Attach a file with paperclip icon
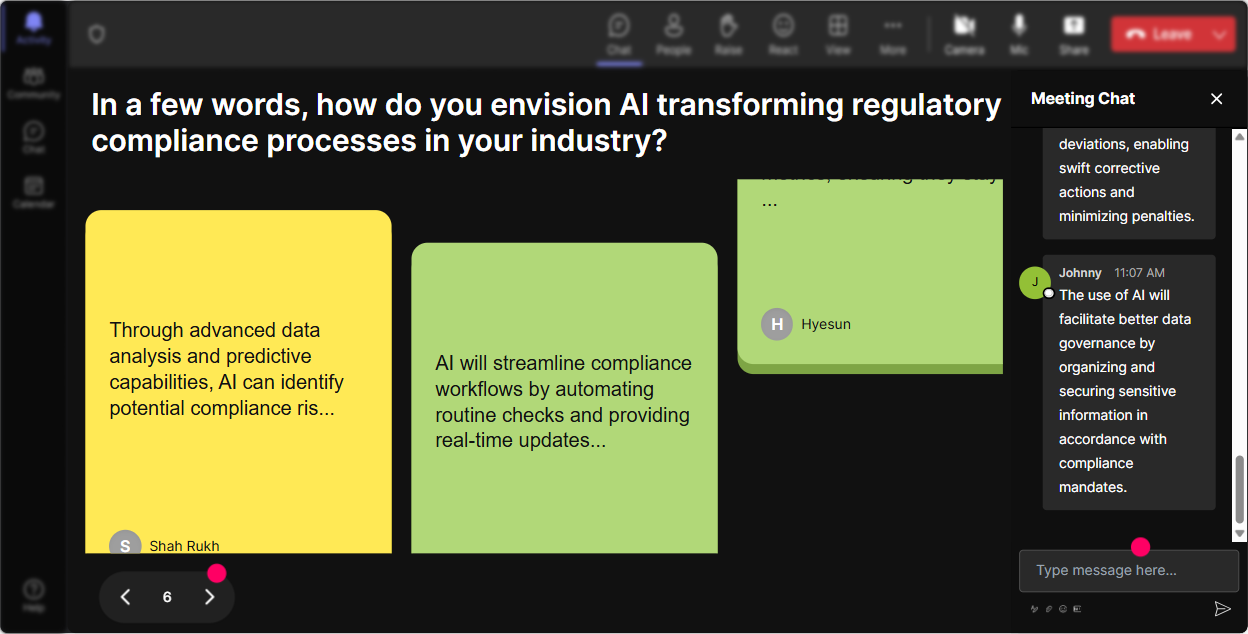This screenshot has width=1248, height=634. tap(1049, 608)
